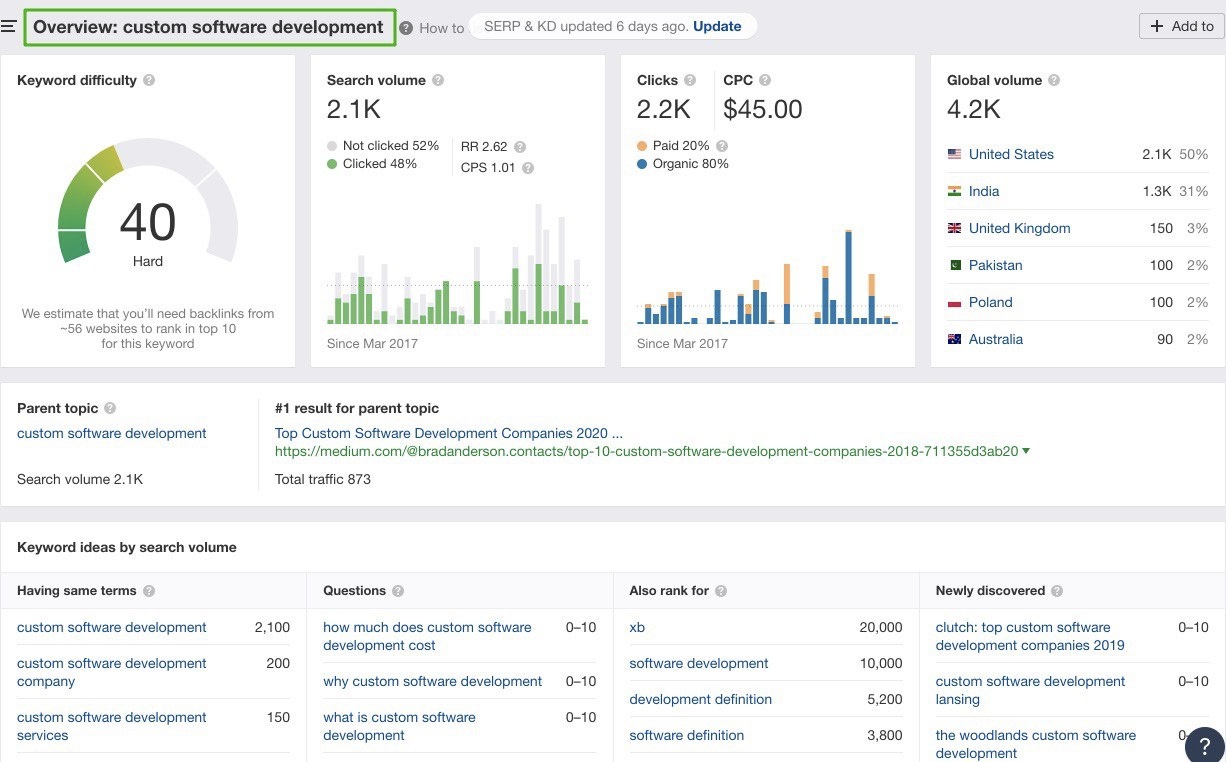Screen dimensions: 1226x762
Task: Click help icon next to Keyword difficulty
Action: [149, 81]
